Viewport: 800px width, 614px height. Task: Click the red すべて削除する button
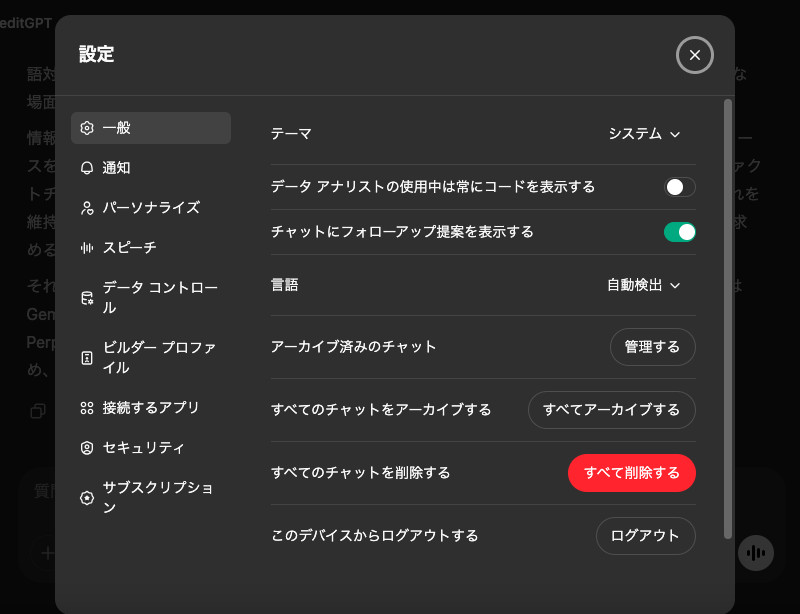[x=632, y=473]
